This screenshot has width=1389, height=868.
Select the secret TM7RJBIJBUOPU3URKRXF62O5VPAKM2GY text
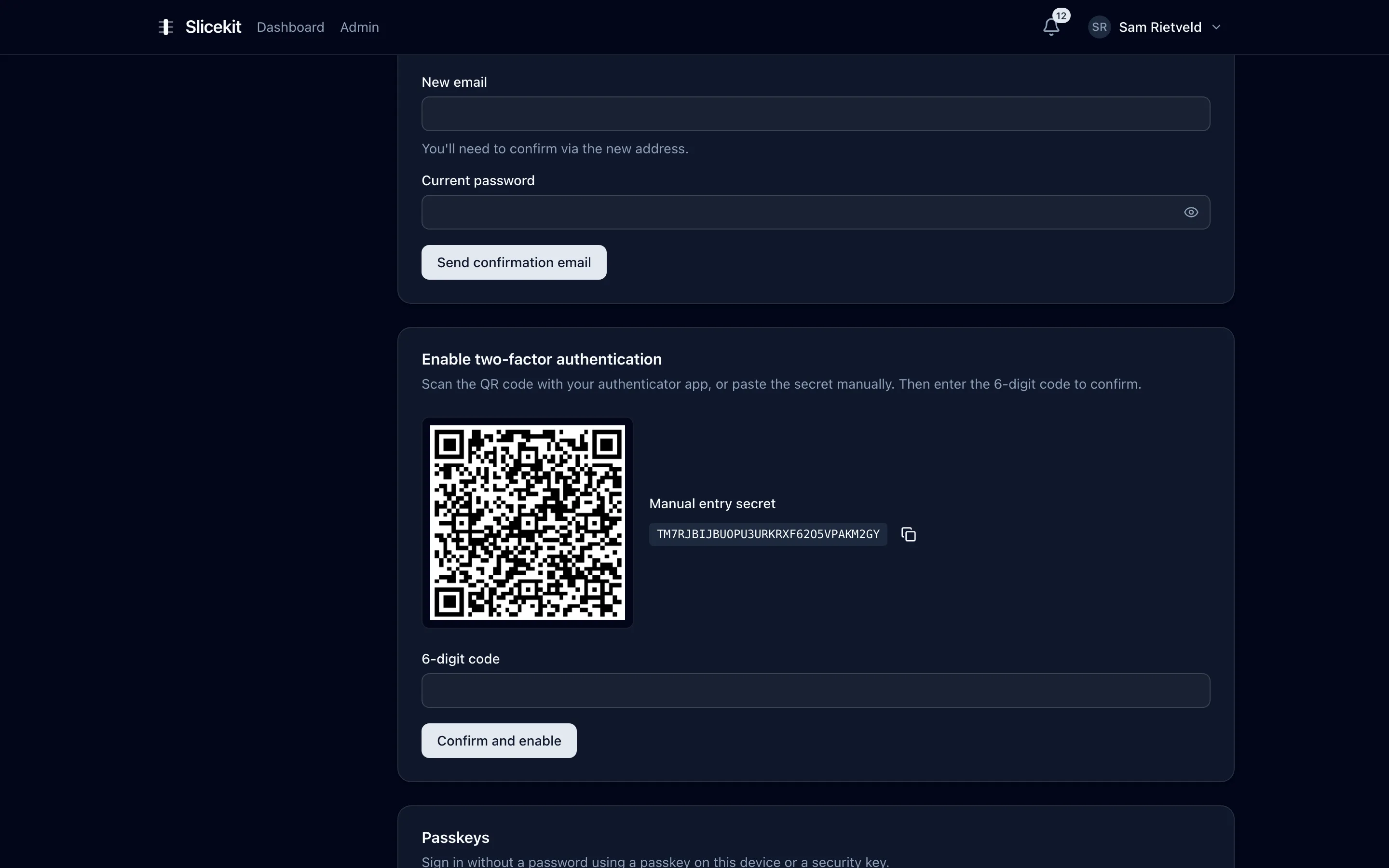[768, 534]
